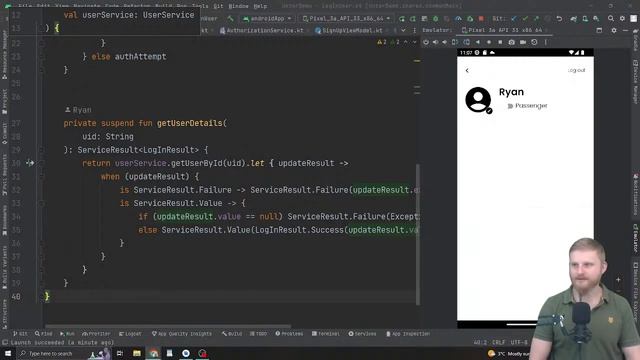Click the UTF-8 encoding in status bar
Screen dimensions: 640x360
[519, 342]
